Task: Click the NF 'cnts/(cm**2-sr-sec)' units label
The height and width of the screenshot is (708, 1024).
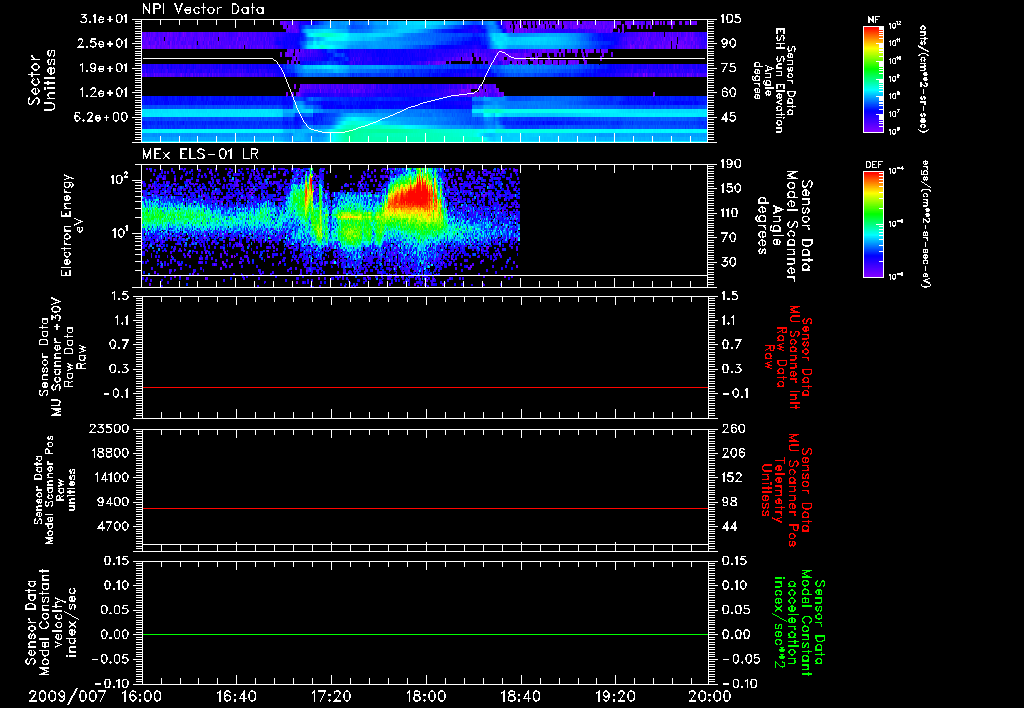Action: 923,78
